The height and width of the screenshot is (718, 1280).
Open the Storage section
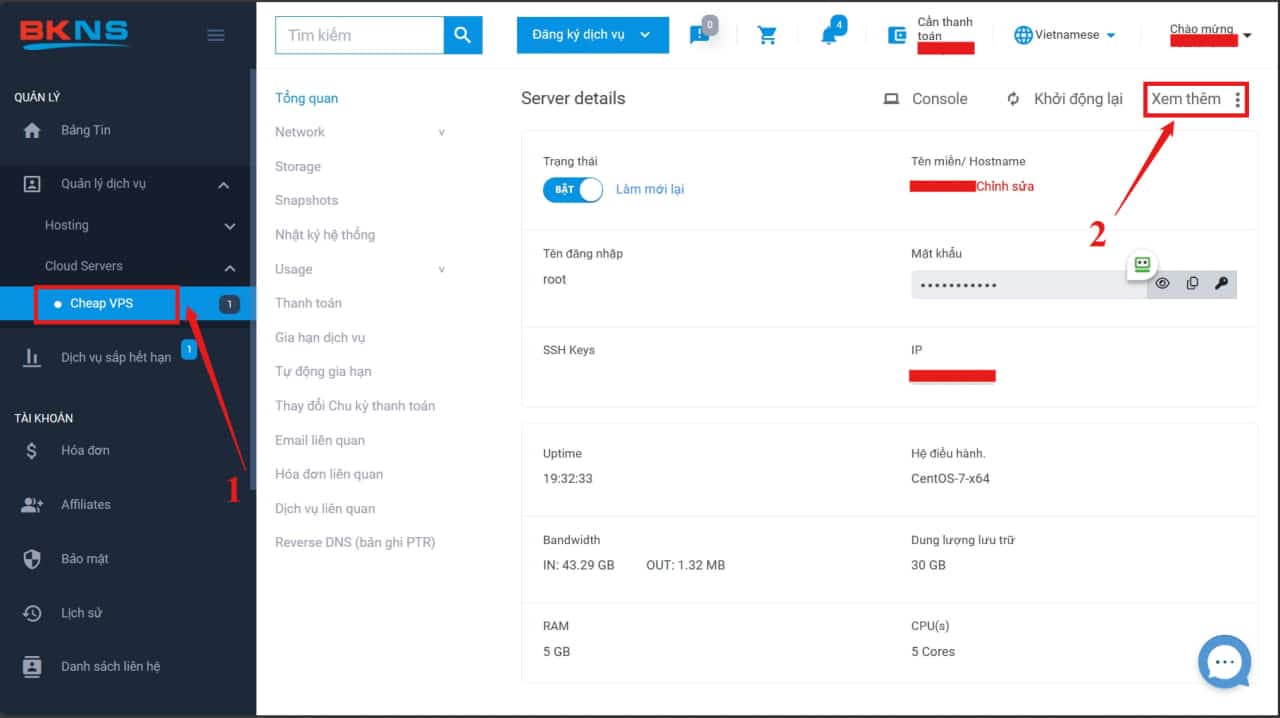click(x=298, y=166)
